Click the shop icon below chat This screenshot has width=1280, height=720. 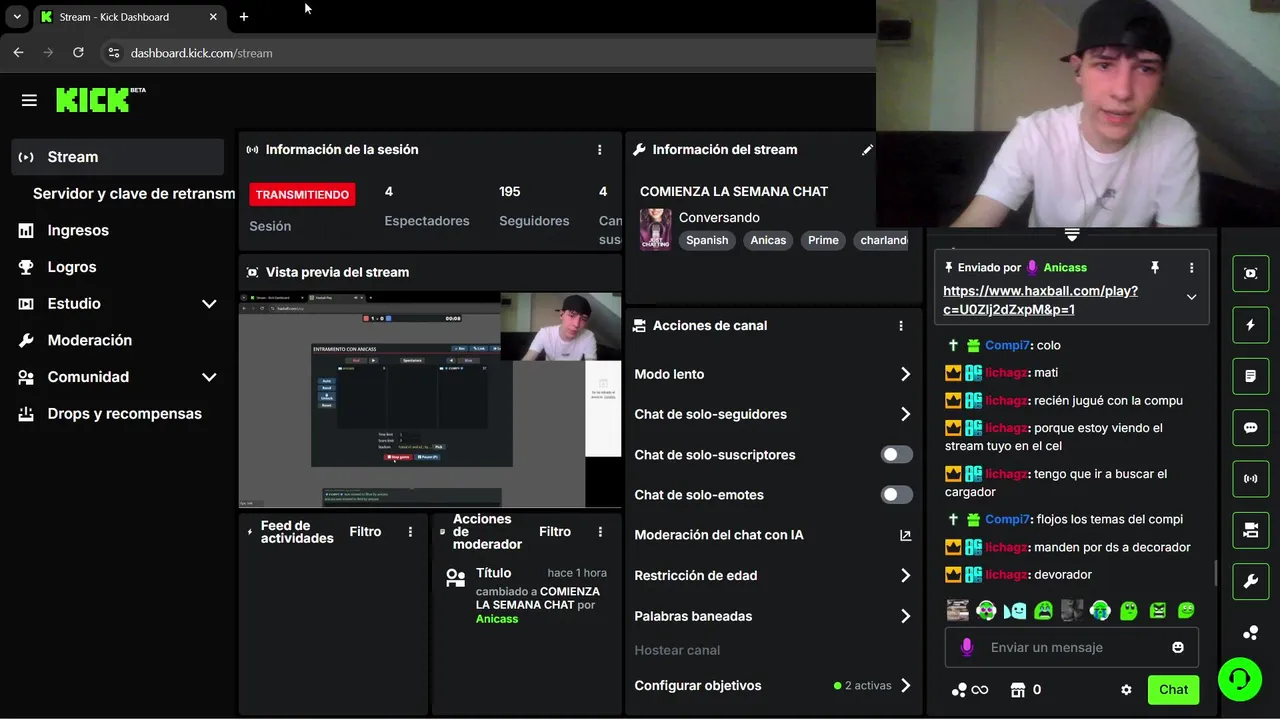tap(1018, 690)
